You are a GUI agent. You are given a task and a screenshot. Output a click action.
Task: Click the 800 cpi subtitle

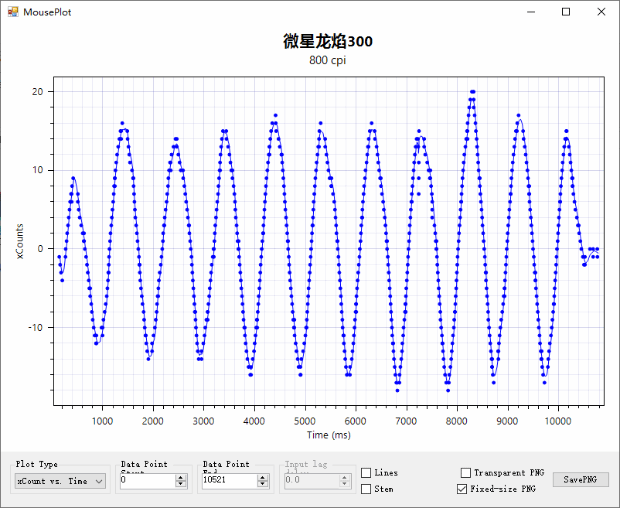pos(328,60)
